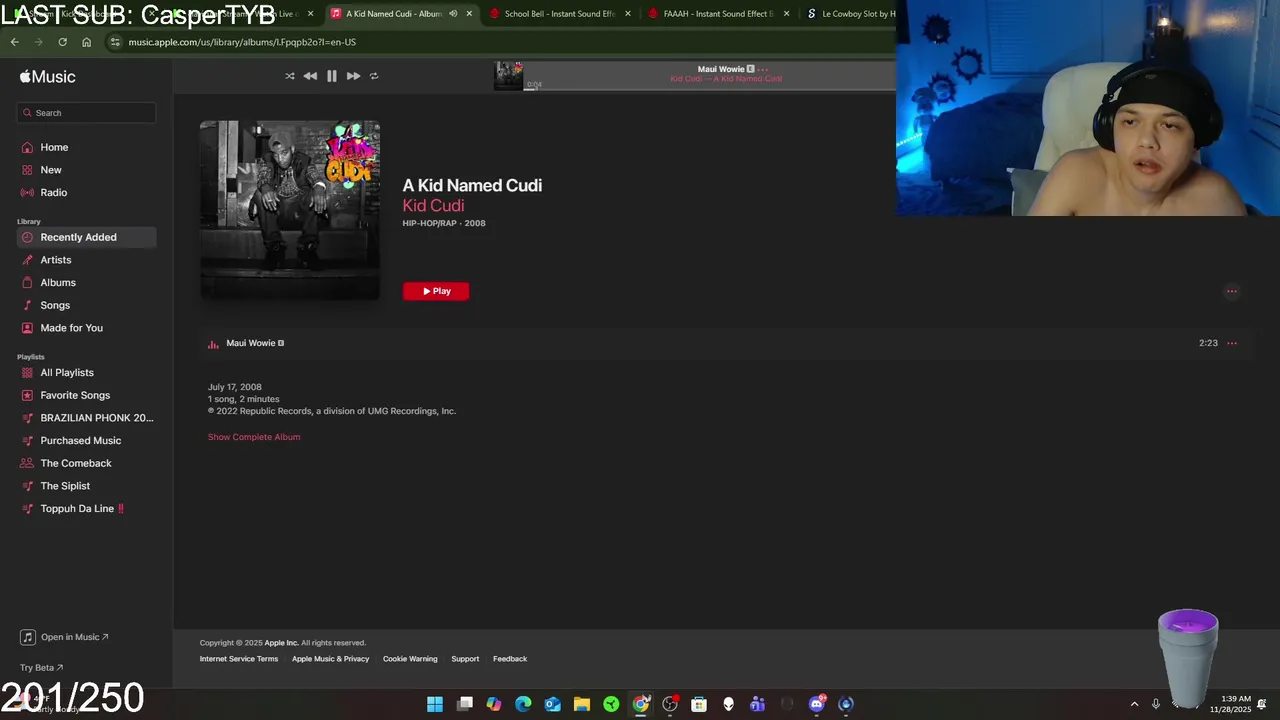Image resolution: width=1280 pixels, height=720 pixels.
Task: Click the address bar URL
Action: point(242,42)
